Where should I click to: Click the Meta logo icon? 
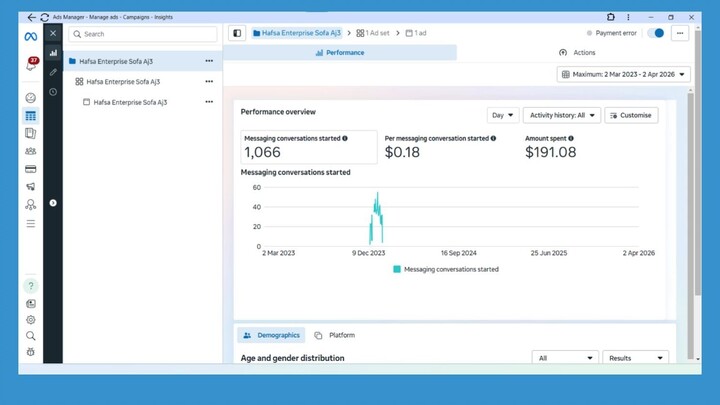click(x=31, y=34)
